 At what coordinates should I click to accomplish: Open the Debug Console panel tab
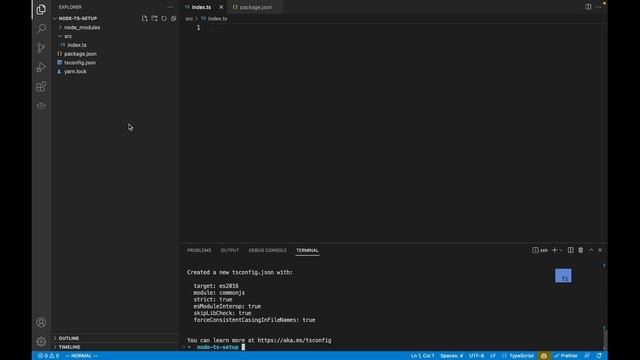pyautogui.click(x=268, y=250)
